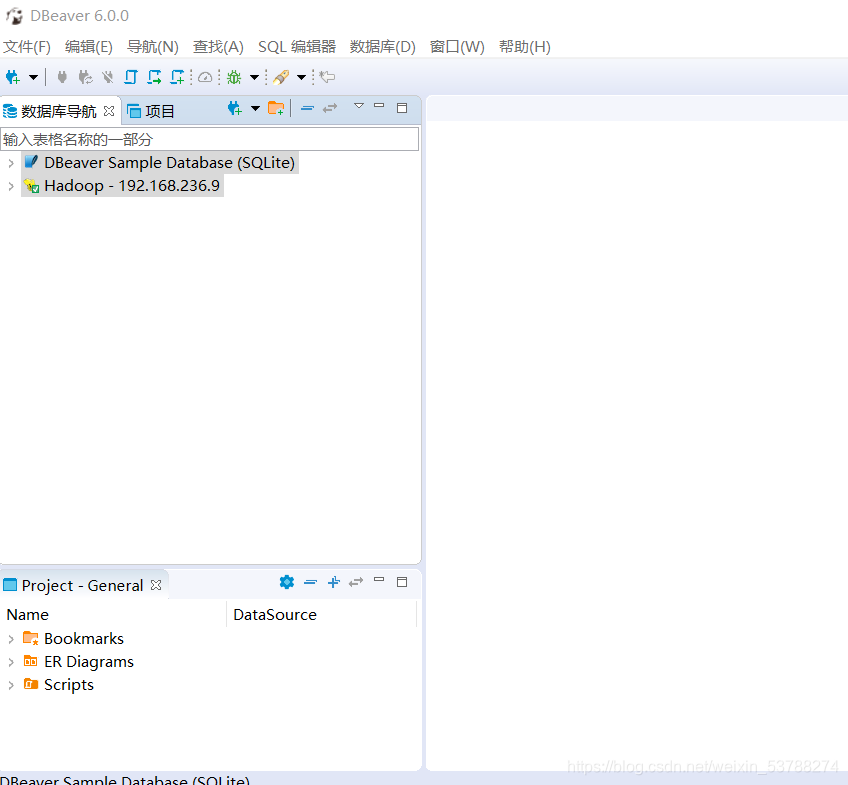
Task: Click the table name filter input field
Action: pyautogui.click(x=209, y=139)
